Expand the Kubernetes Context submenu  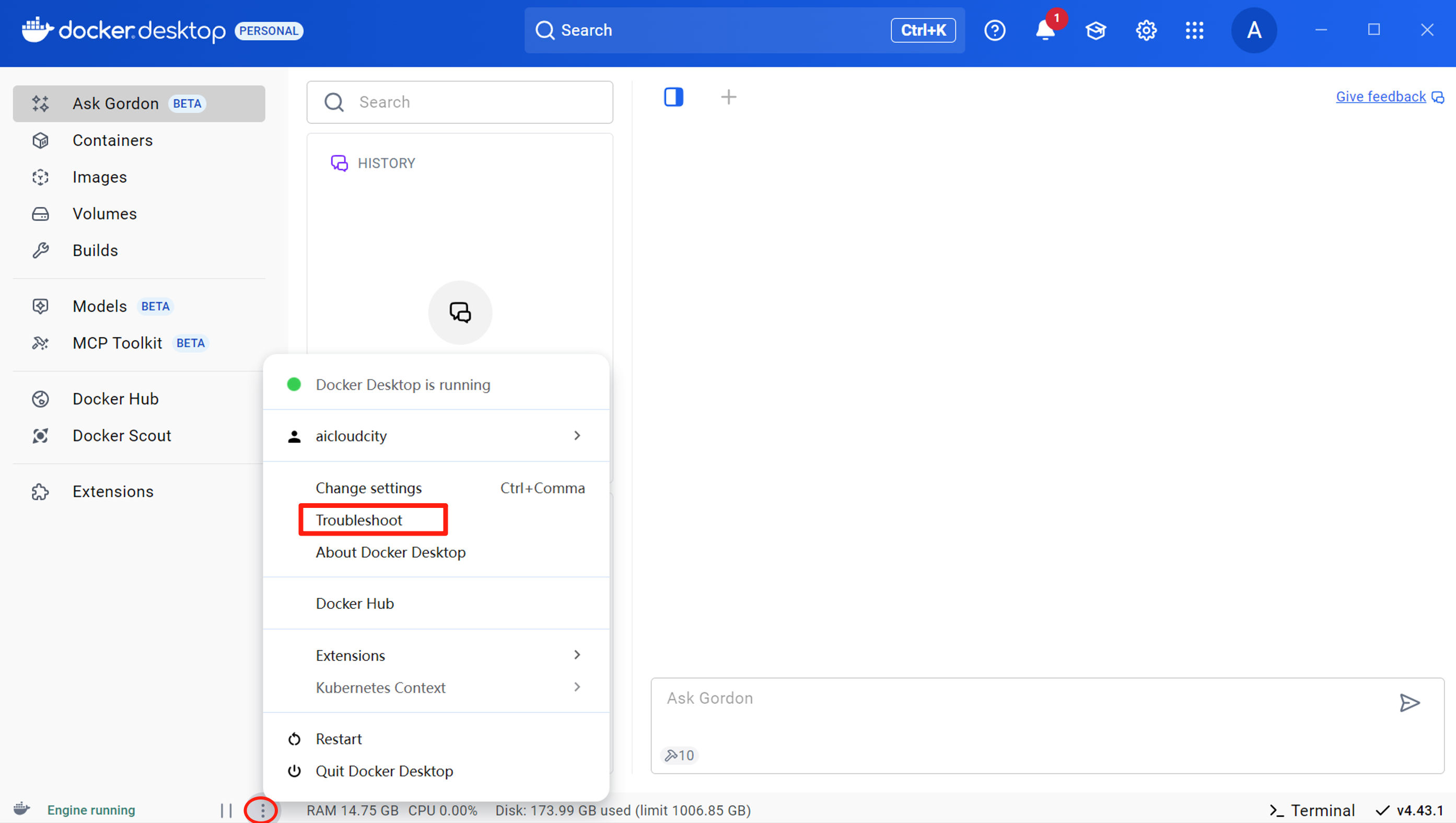coord(577,687)
